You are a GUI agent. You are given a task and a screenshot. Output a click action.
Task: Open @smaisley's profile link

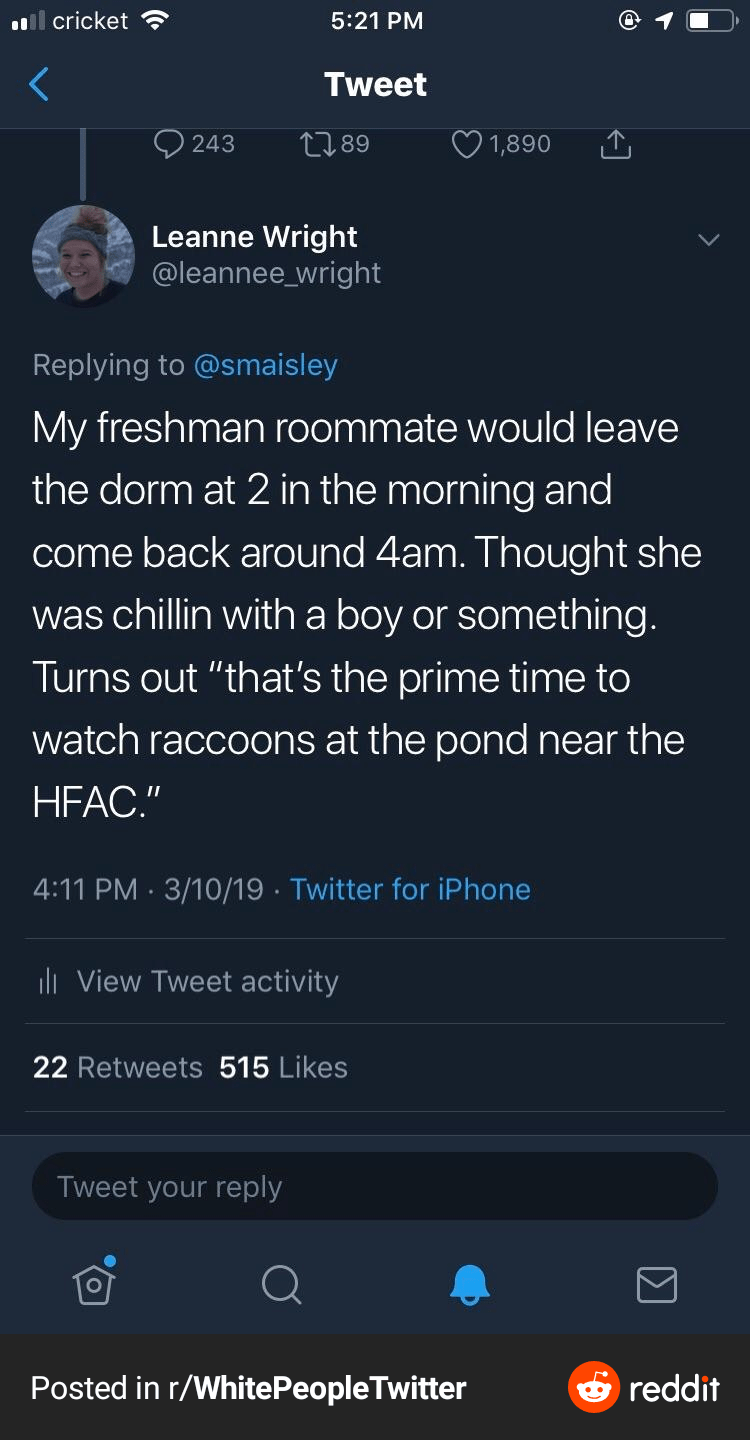click(266, 365)
